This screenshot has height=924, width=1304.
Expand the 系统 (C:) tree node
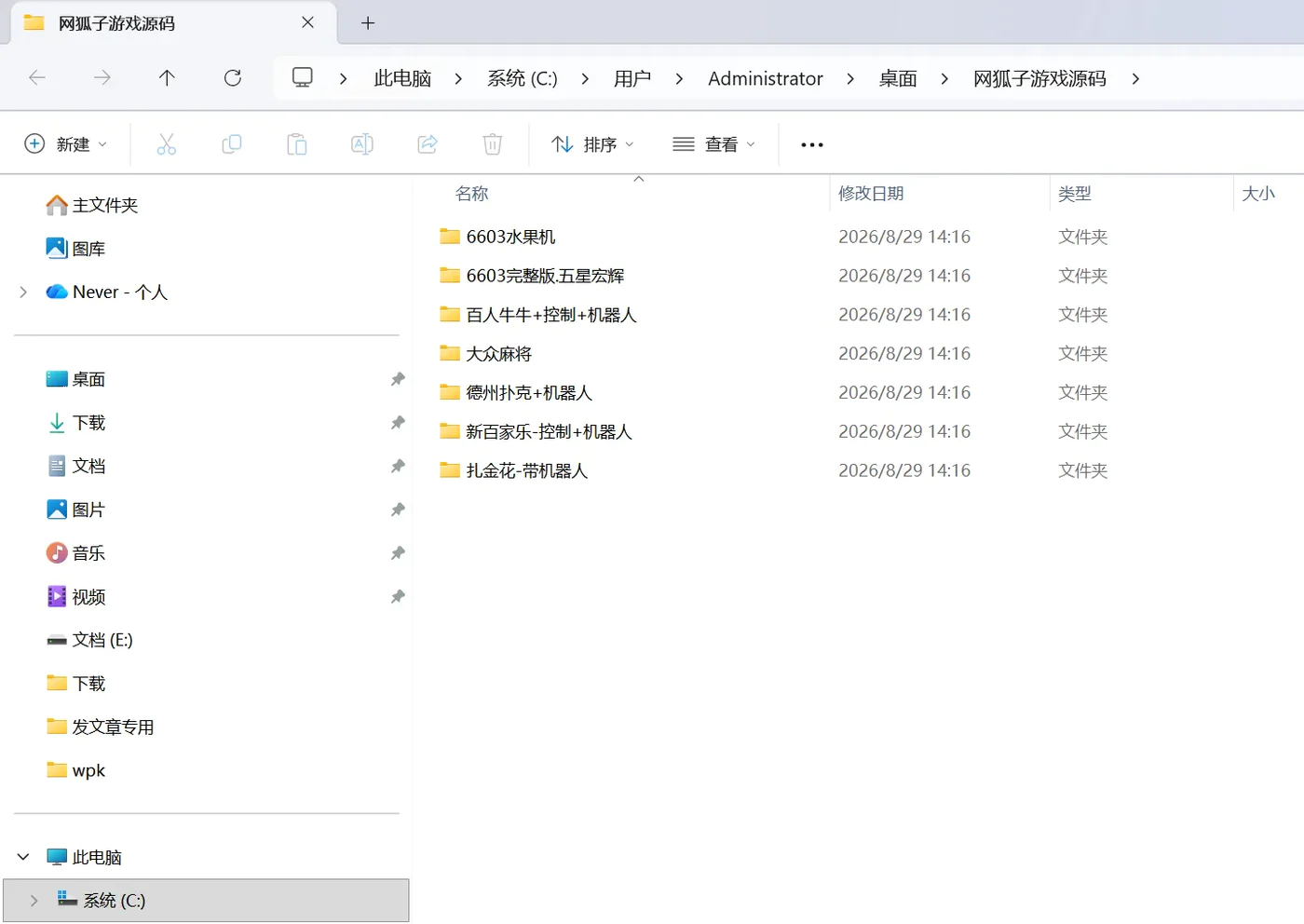click(34, 901)
